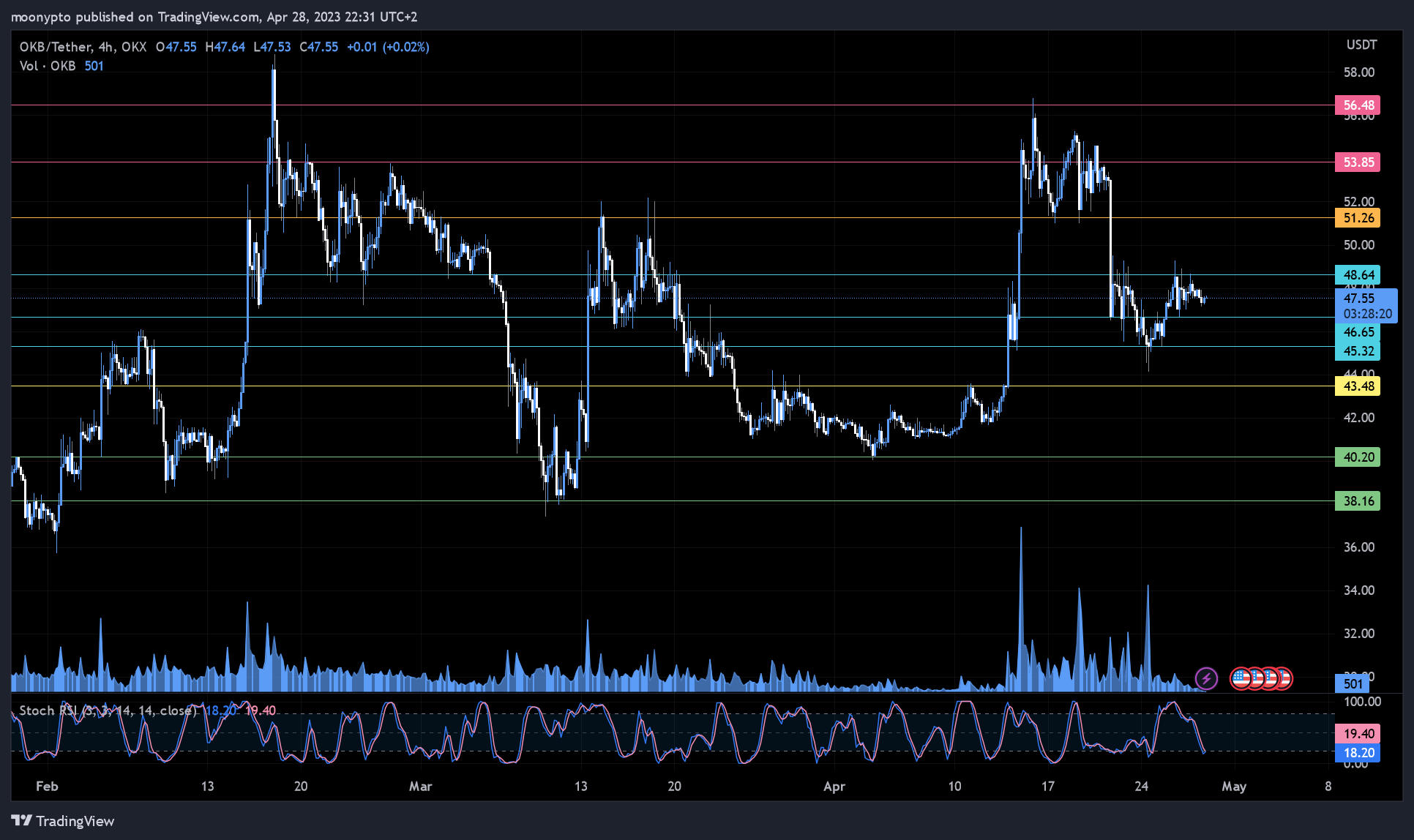Click the bar countdown timer 03:28:20
The width and height of the screenshot is (1414, 840).
click(1368, 315)
